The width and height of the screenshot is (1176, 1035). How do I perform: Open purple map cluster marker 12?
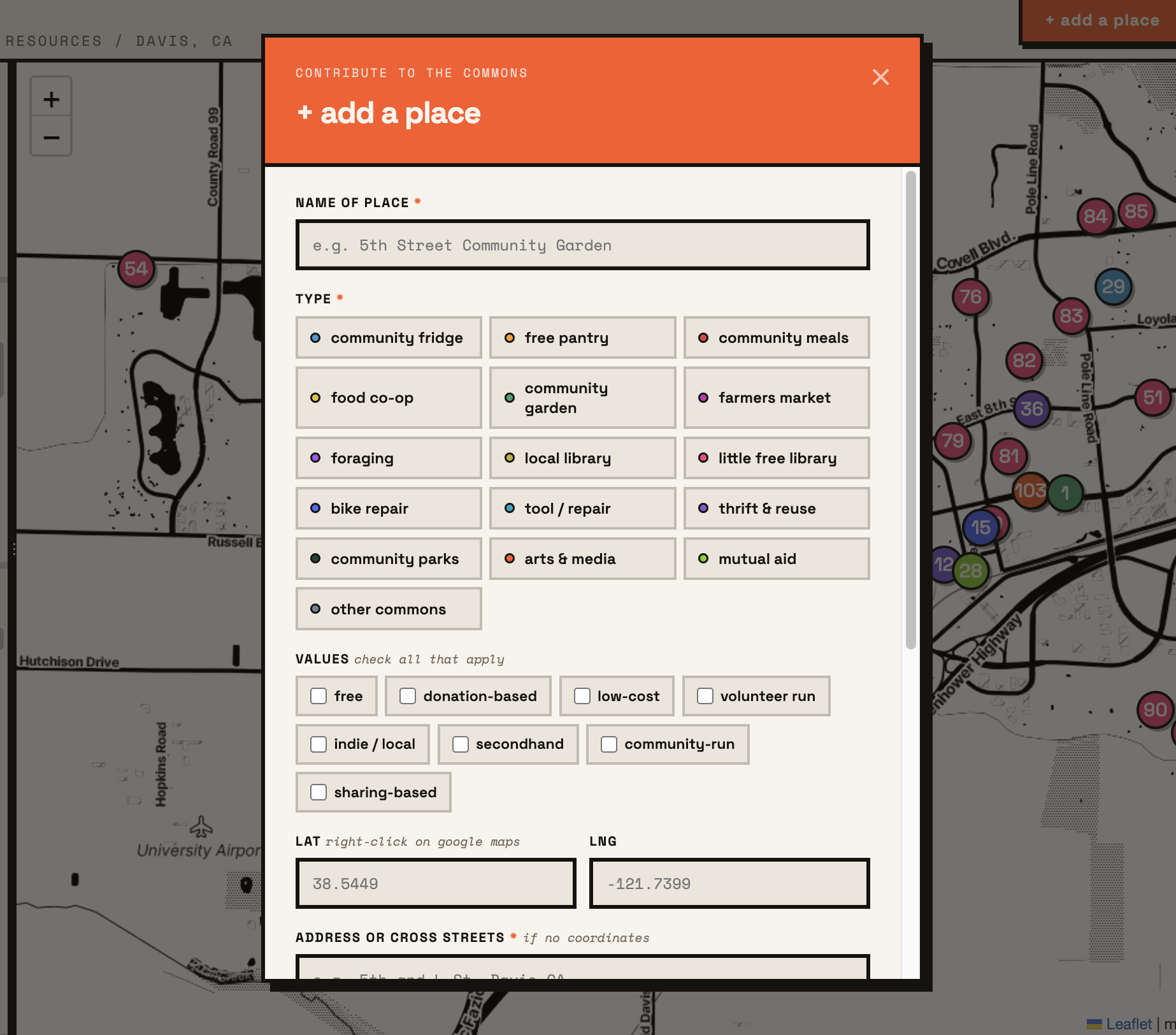click(x=943, y=564)
